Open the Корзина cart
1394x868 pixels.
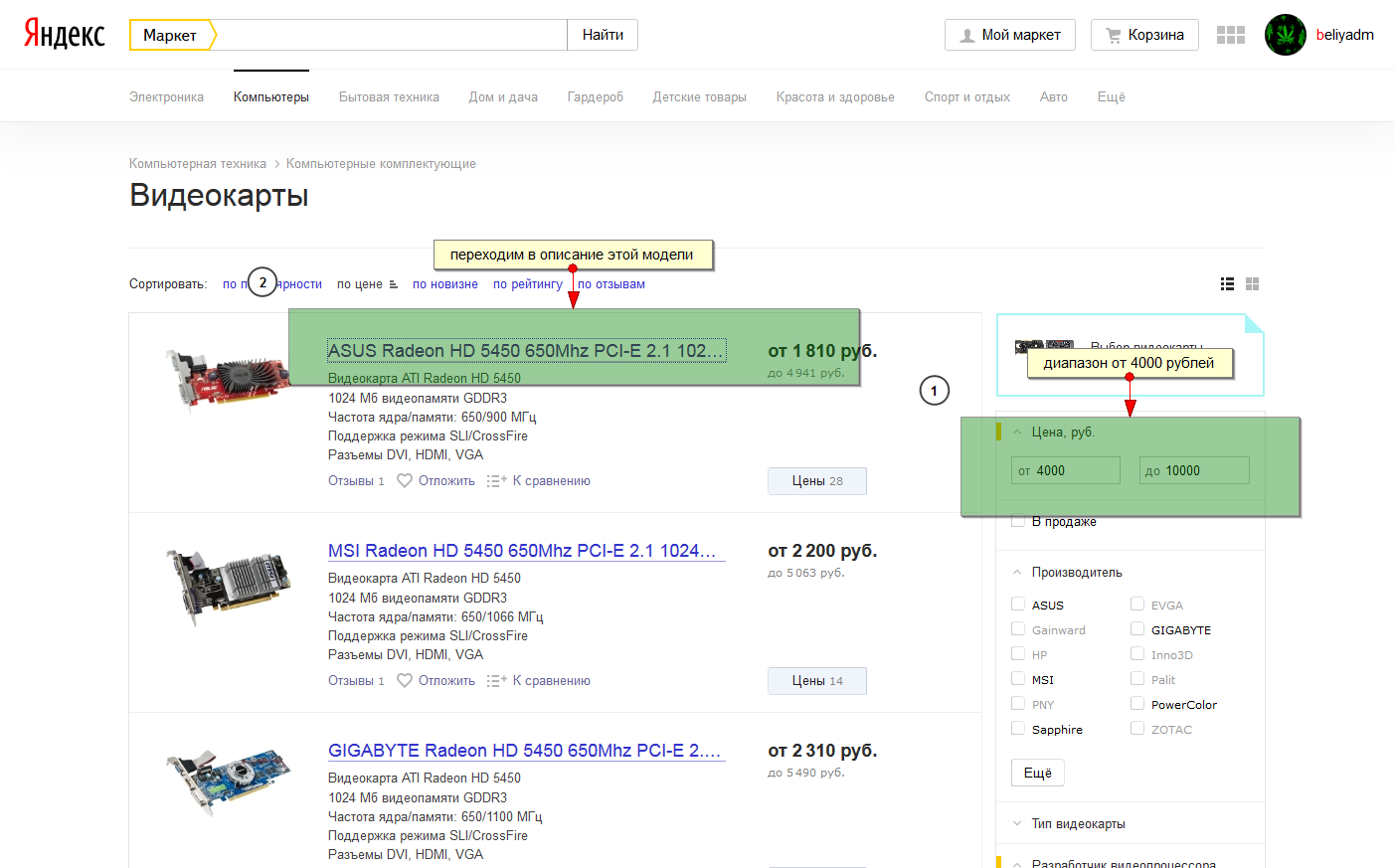tap(1144, 35)
